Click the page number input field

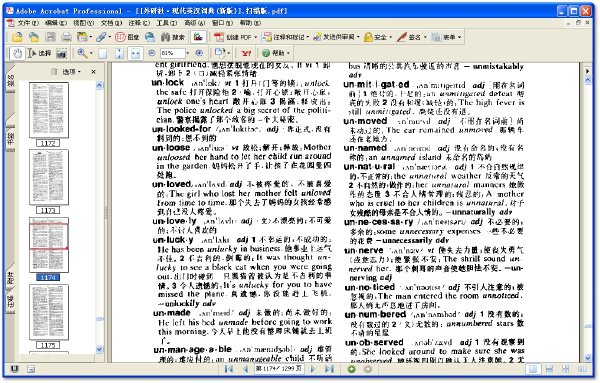click(x=278, y=369)
